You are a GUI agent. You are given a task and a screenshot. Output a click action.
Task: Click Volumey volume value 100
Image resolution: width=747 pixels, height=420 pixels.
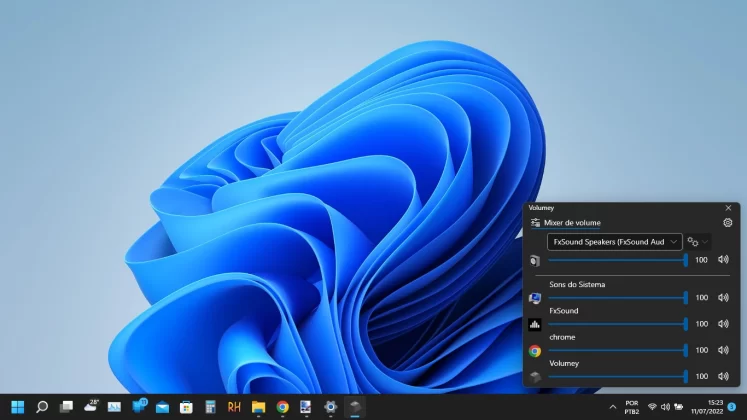click(701, 376)
